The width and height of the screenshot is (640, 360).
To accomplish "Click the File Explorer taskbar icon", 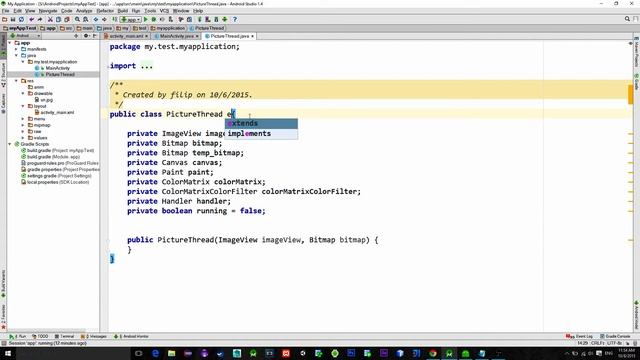I will point(171,353).
